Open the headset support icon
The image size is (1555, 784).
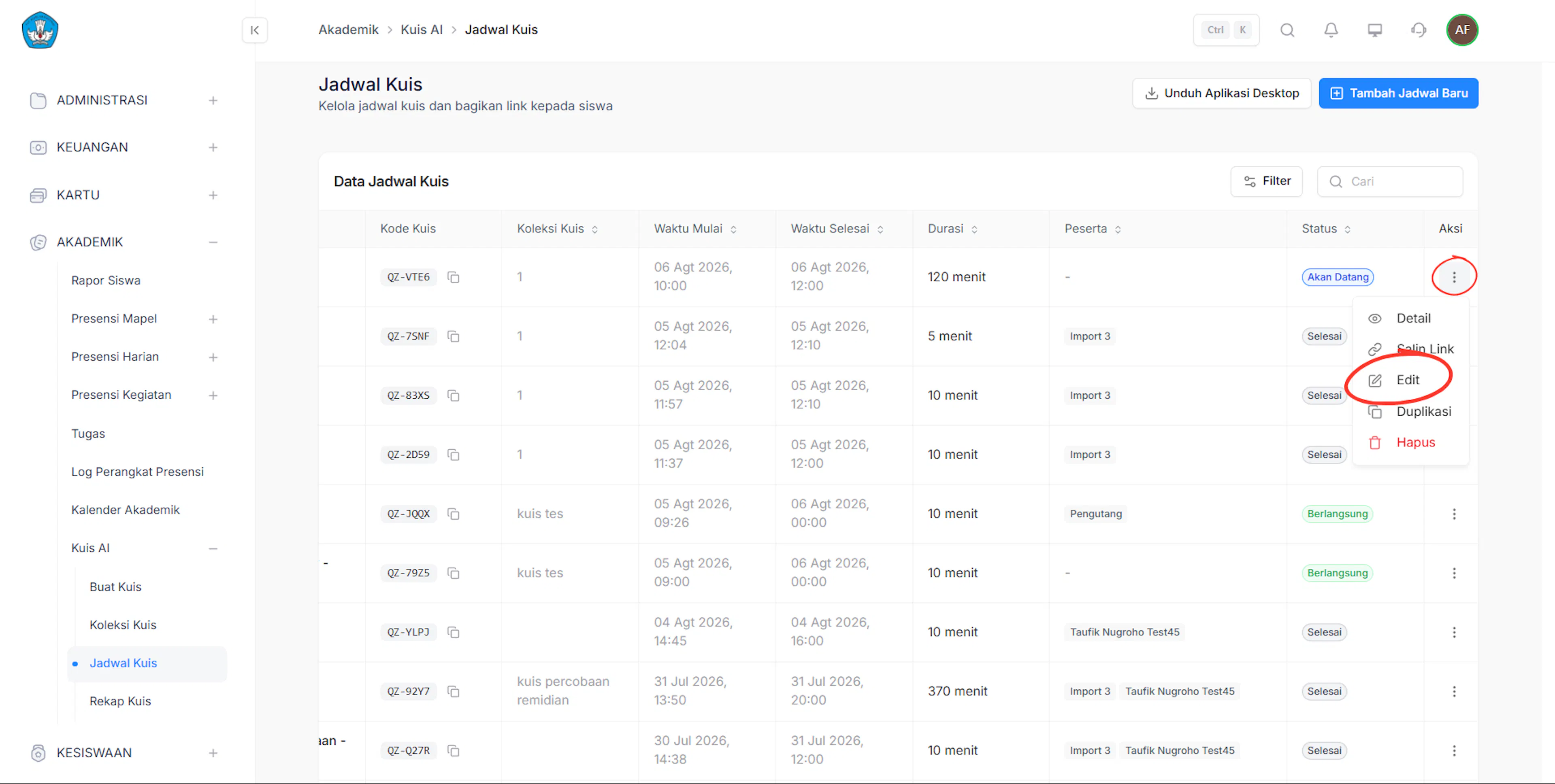click(x=1419, y=30)
